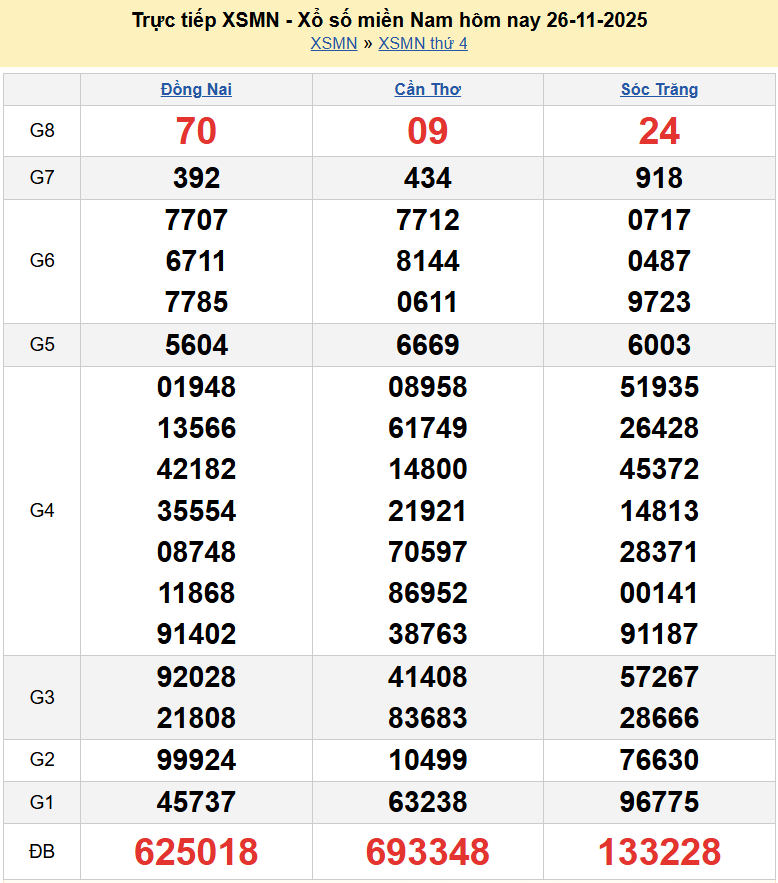Click the G3 row label
Screen dimensions: 778x883
pyautogui.click(x=42, y=697)
